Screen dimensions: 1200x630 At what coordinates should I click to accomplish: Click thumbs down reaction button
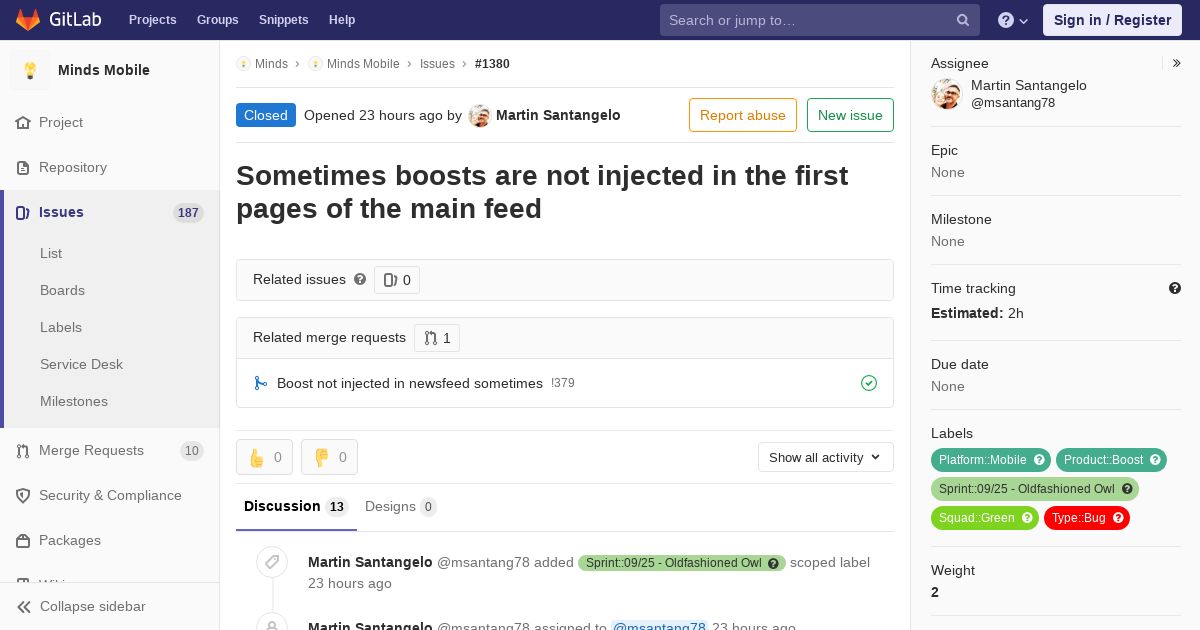[x=330, y=457]
